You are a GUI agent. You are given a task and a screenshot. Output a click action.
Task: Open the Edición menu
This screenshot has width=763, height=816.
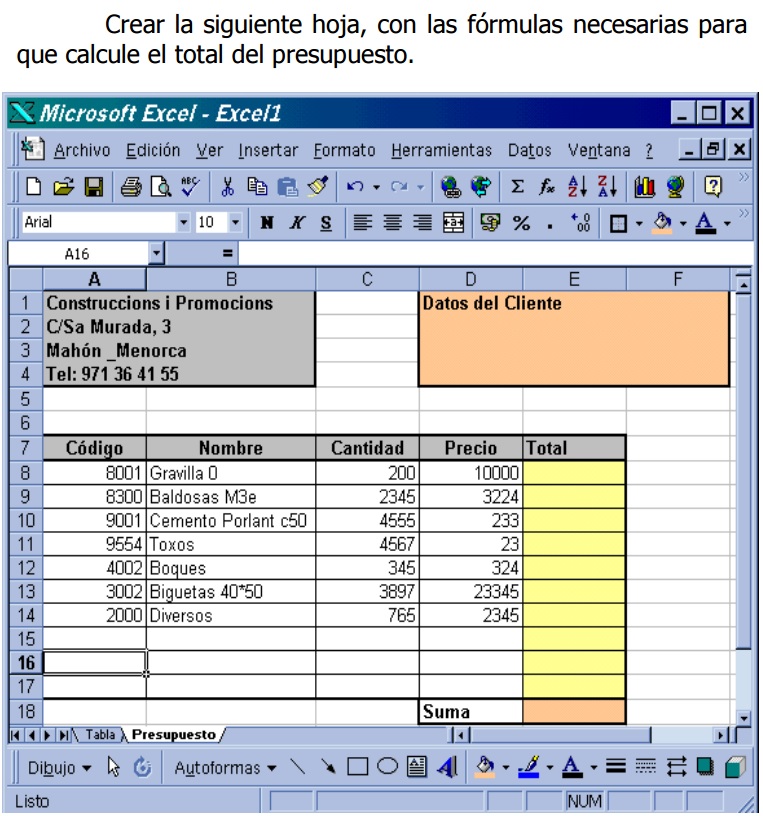(153, 150)
